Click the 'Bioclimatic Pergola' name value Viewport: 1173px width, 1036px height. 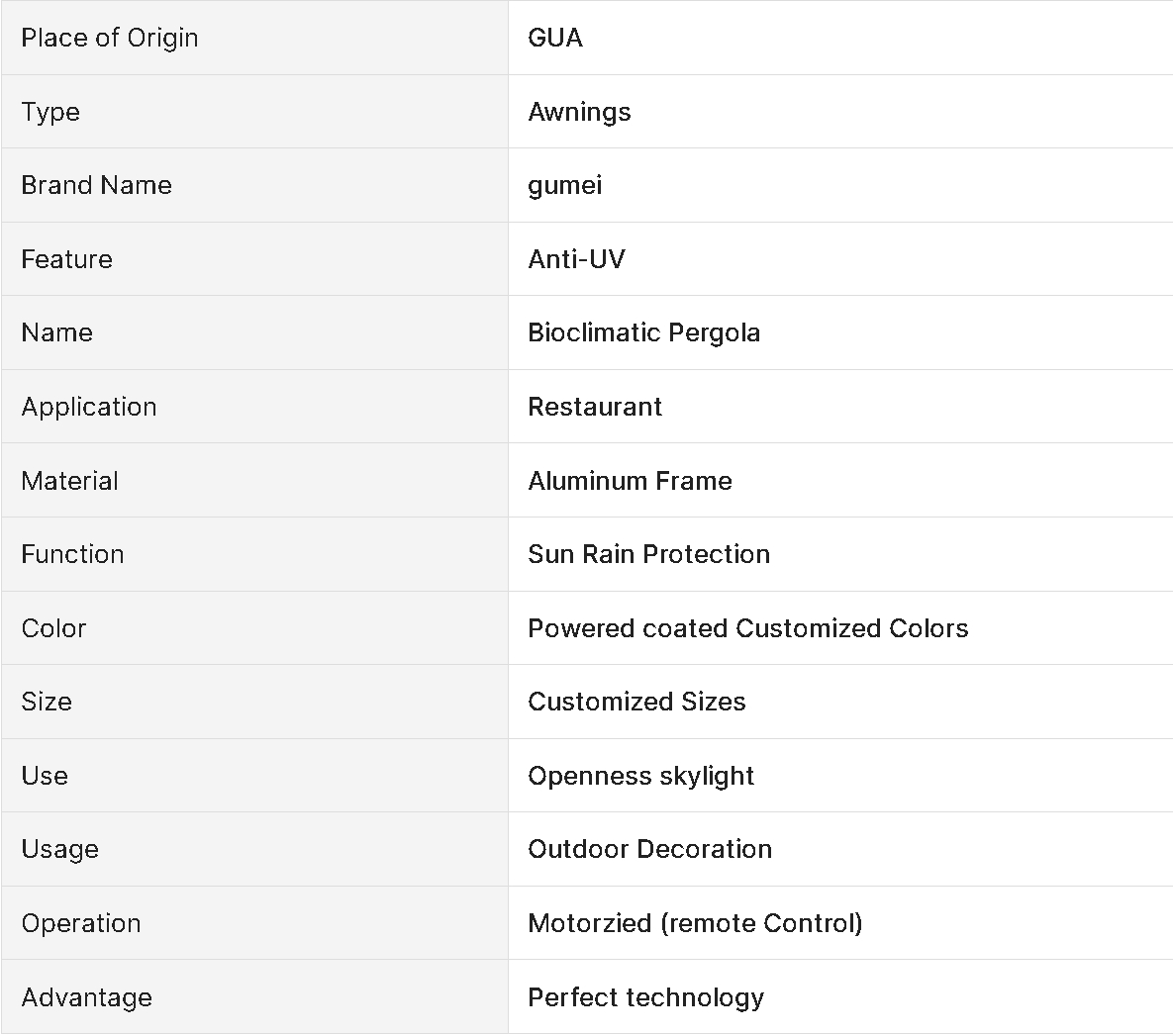point(643,332)
